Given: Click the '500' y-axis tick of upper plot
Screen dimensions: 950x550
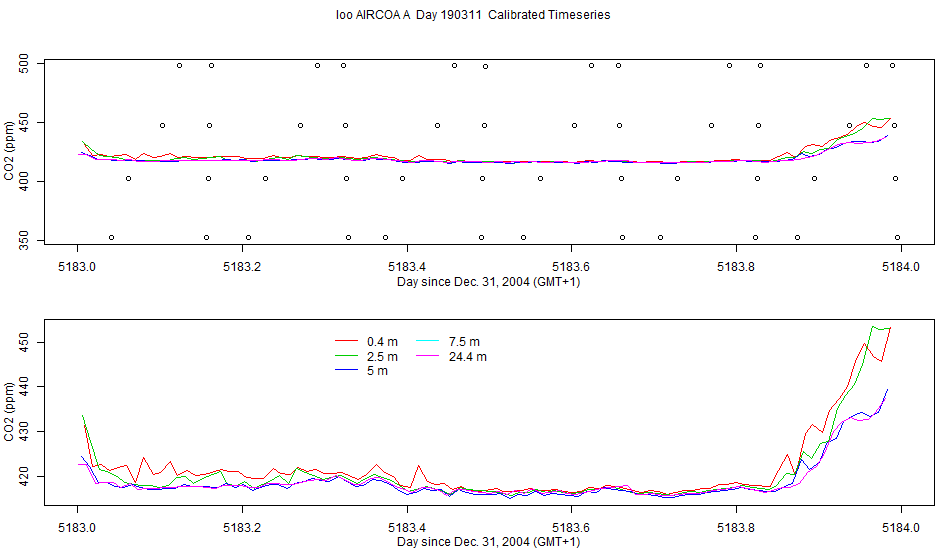Looking at the screenshot, I should pos(24,64).
